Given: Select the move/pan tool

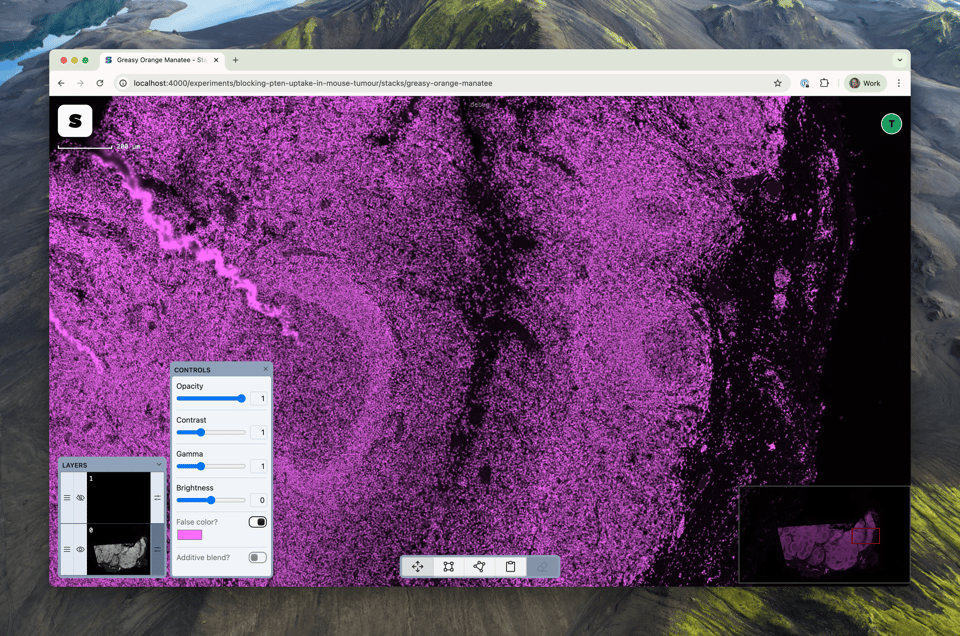Looking at the screenshot, I should coord(418,567).
